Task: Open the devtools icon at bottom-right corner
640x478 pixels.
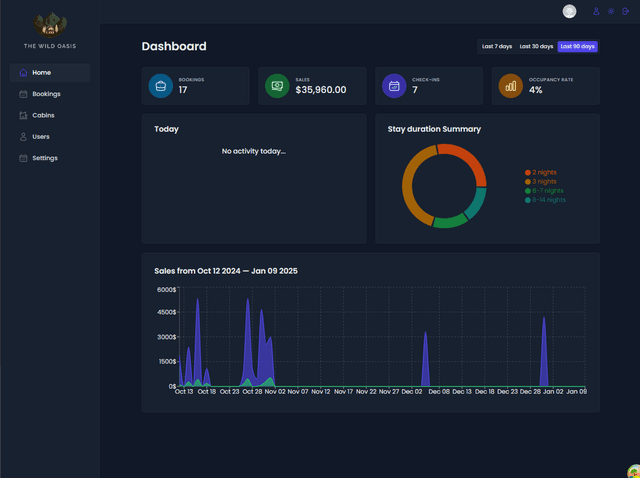Action: click(632, 470)
